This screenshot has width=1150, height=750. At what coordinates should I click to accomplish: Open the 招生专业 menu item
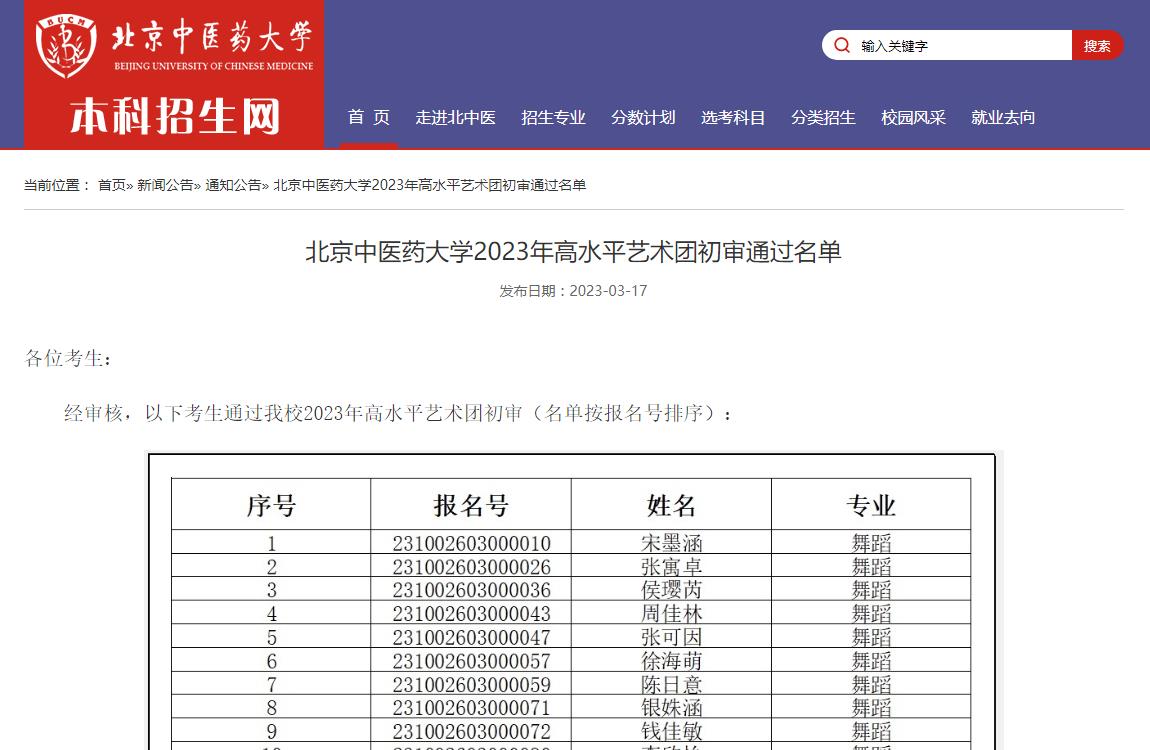[x=553, y=117]
